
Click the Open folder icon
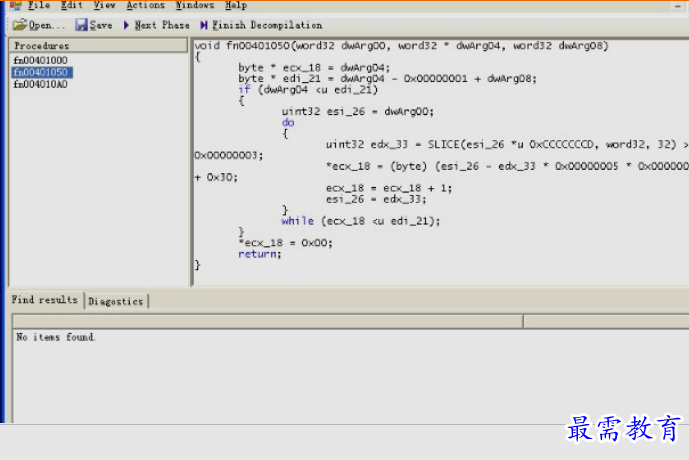point(19,25)
